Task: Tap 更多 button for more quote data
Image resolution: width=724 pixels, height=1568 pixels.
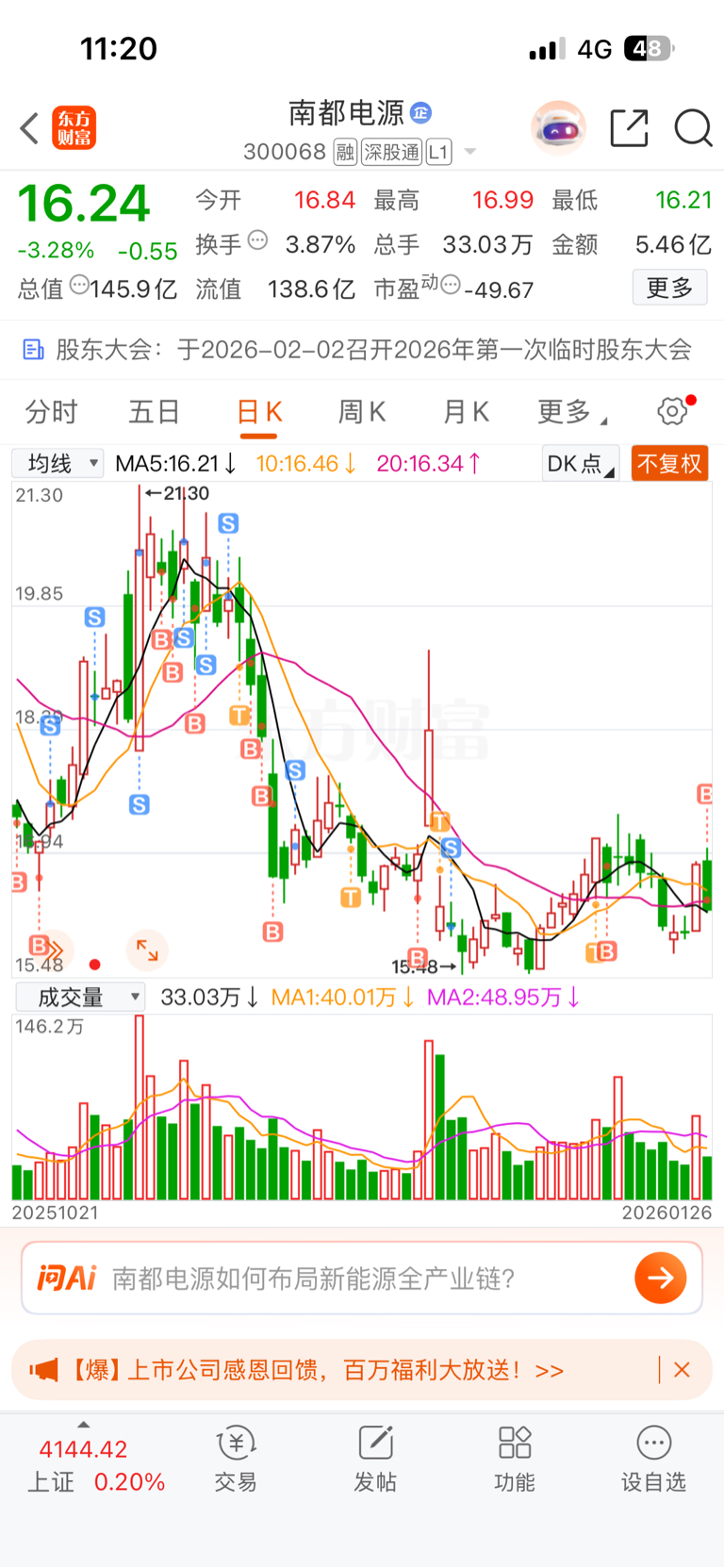Action: point(669,288)
